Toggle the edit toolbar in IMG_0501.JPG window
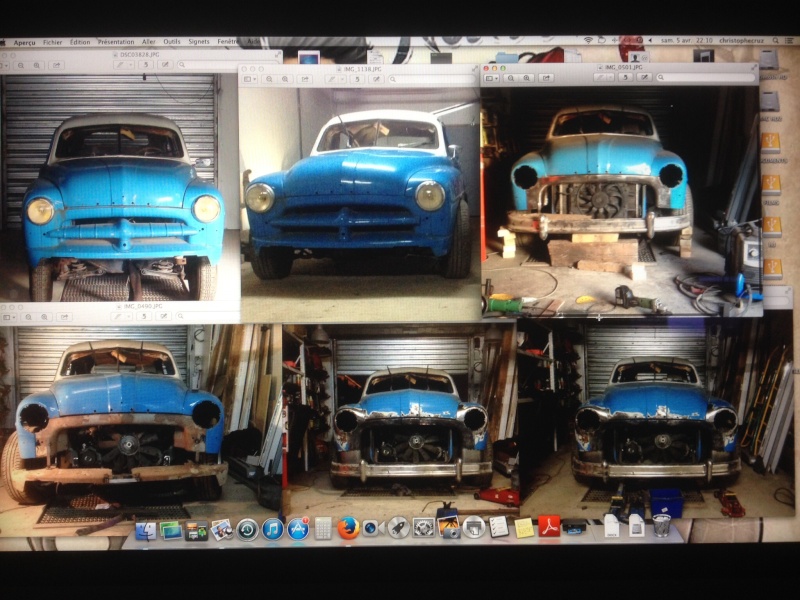 pyautogui.click(x=644, y=78)
